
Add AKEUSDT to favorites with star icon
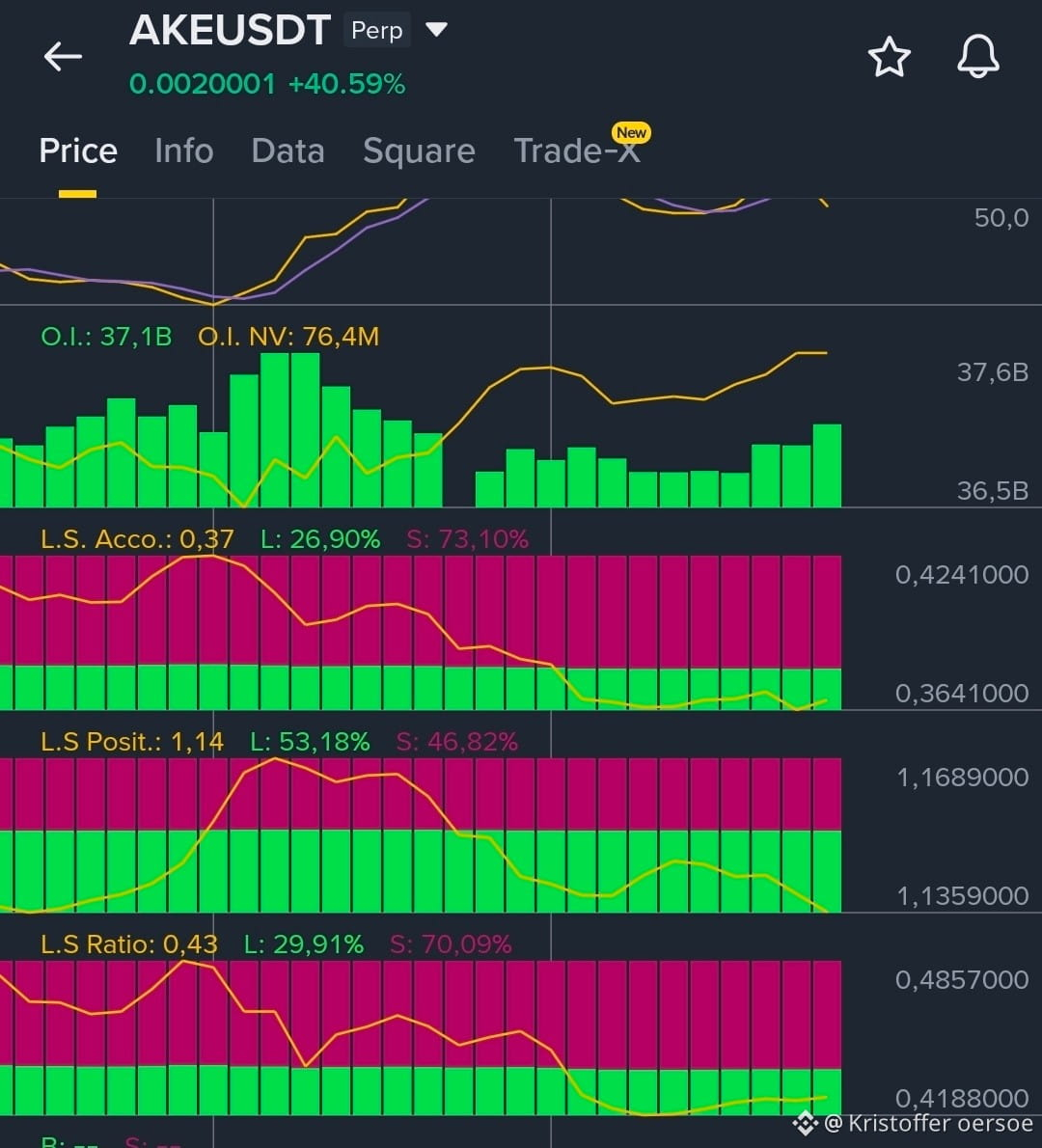pyautogui.click(x=889, y=57)
